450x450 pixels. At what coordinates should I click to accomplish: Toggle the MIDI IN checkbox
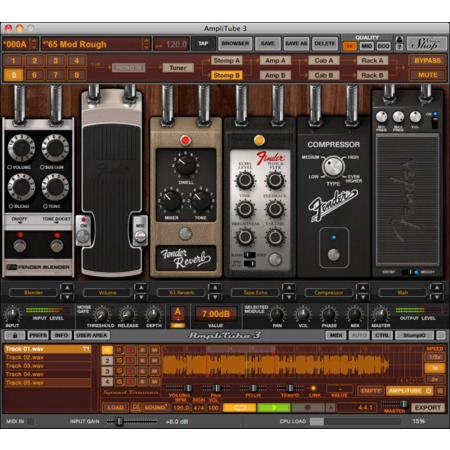(x=30, y=421)
